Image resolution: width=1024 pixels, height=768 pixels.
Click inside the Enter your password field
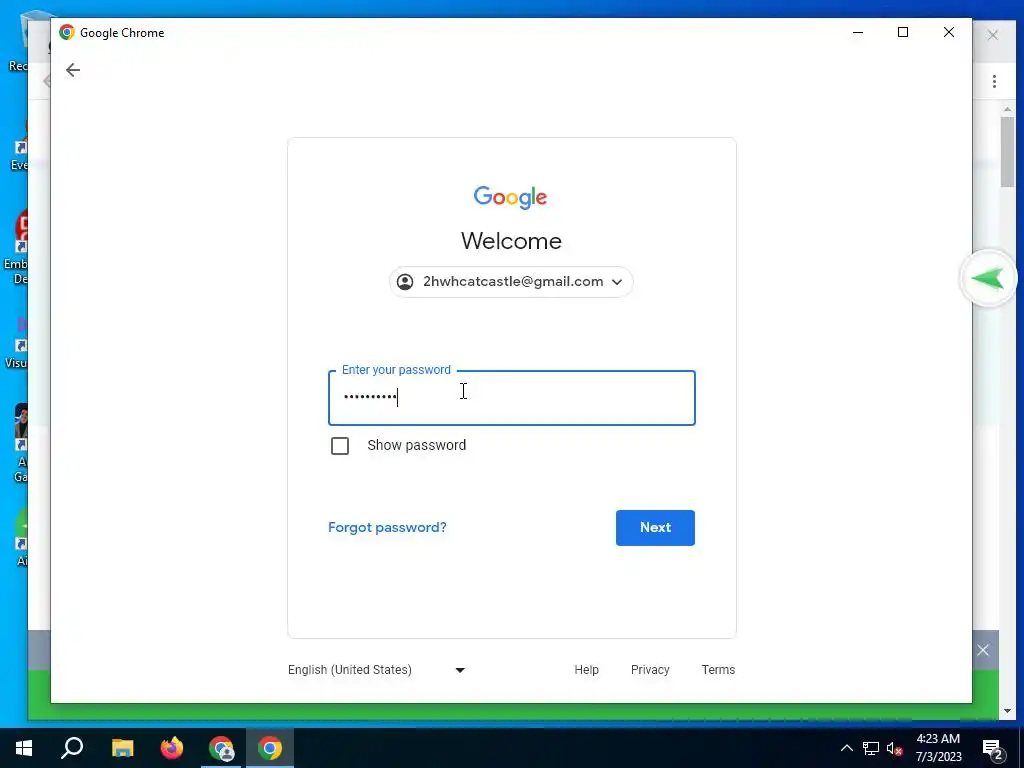coord(511,398)
